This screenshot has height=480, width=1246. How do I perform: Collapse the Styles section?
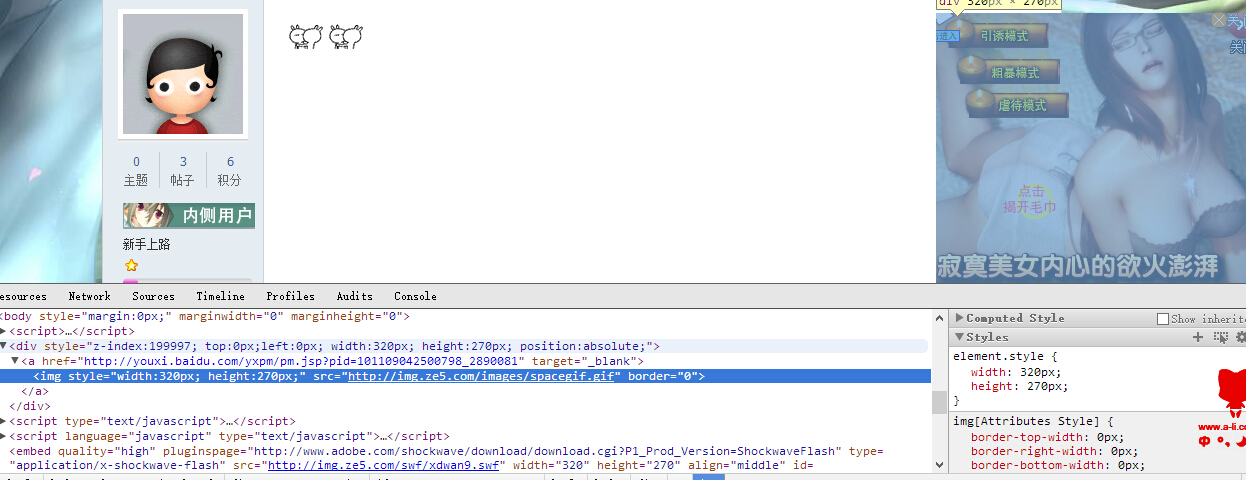coord(959,337)
